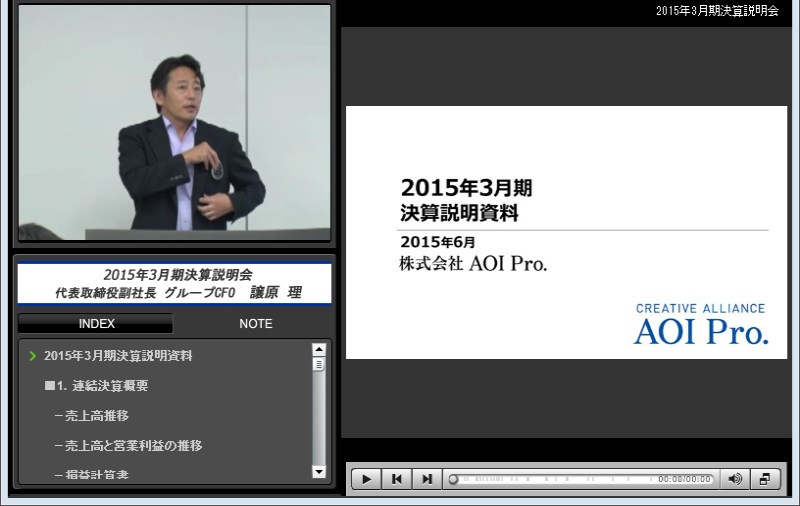Image resolution: width=800 pixels, height=506 pixels.
Task: Jump to 1. 連結決算概要 section
Action: (97, 386)
